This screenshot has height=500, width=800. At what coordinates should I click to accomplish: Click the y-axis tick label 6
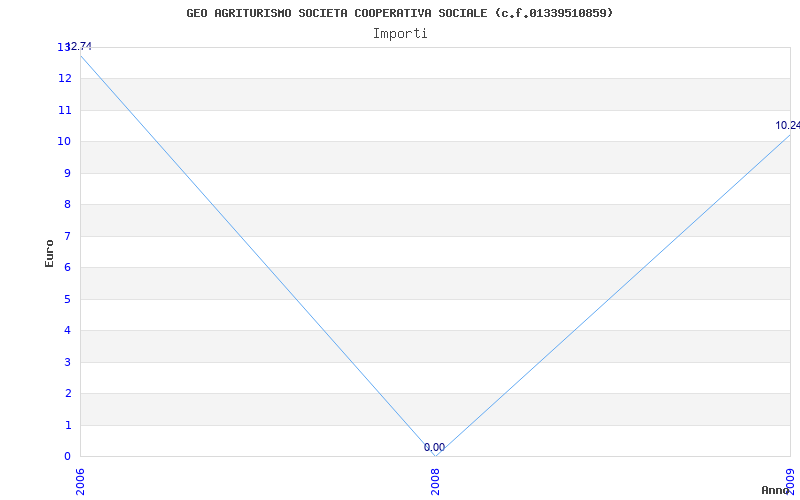[67, 268]
